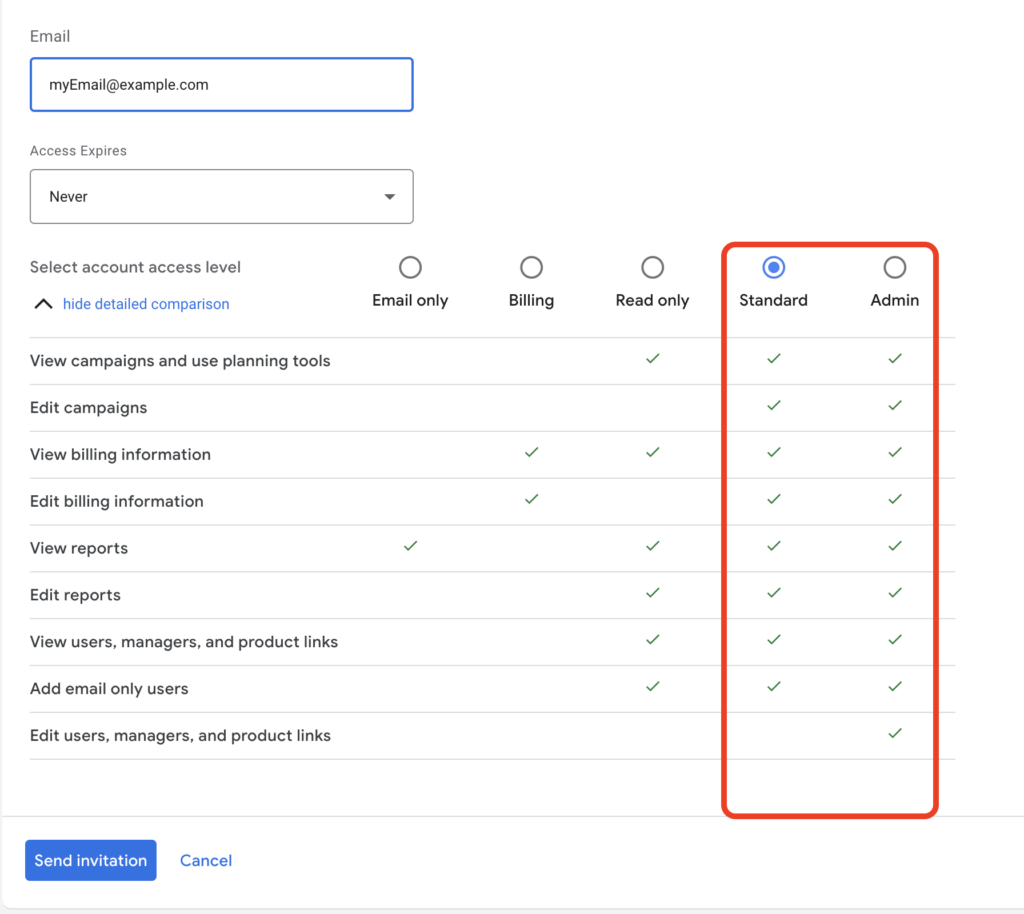Image resolution: width=1024 pixels, height=914 pixels.
Task: Click the hide detailed comparison link
Action: coord(146,304)
